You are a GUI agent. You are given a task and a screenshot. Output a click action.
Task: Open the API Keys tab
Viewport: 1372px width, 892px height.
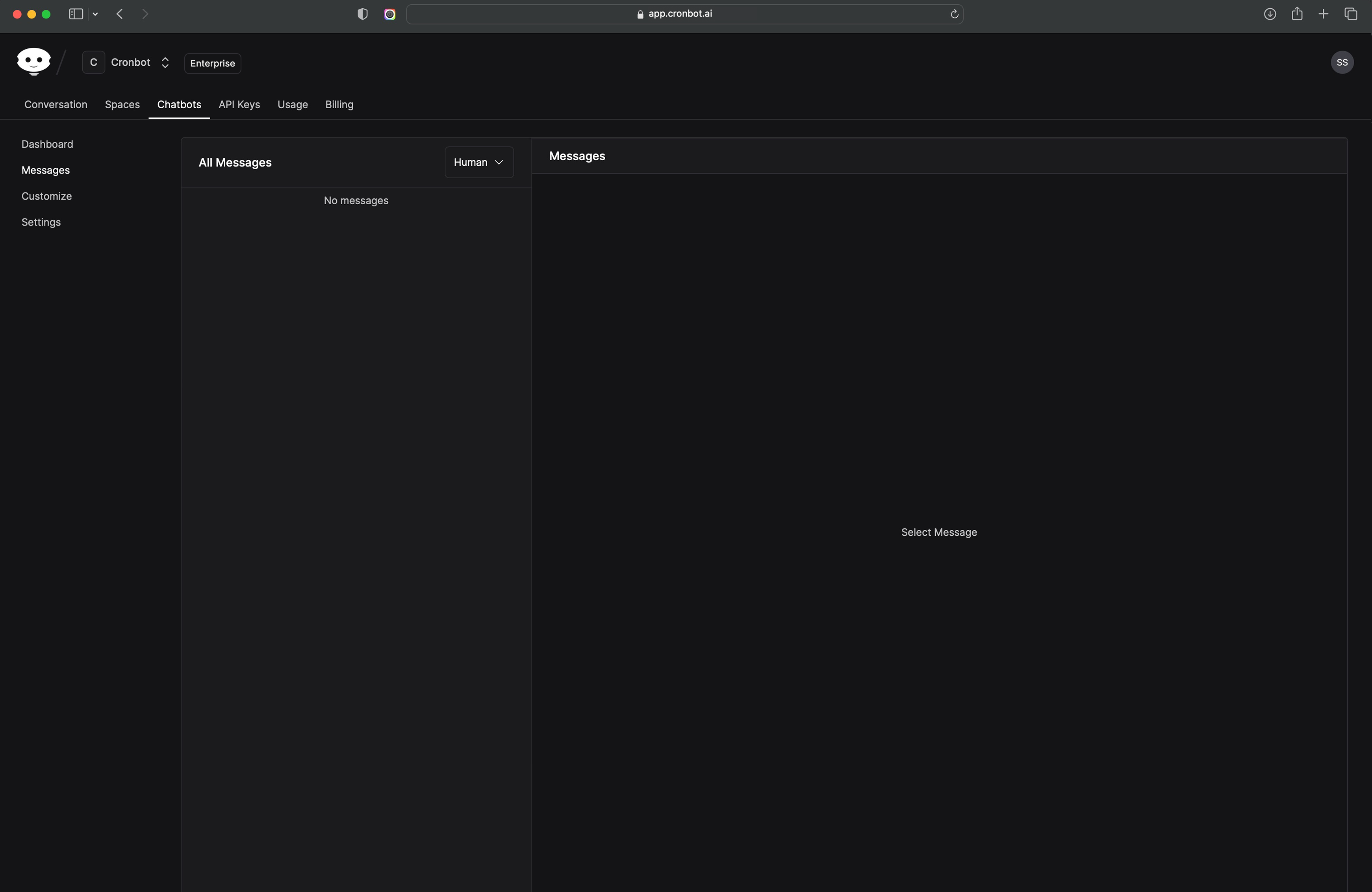pyautogui.click(x=239, y=104)
